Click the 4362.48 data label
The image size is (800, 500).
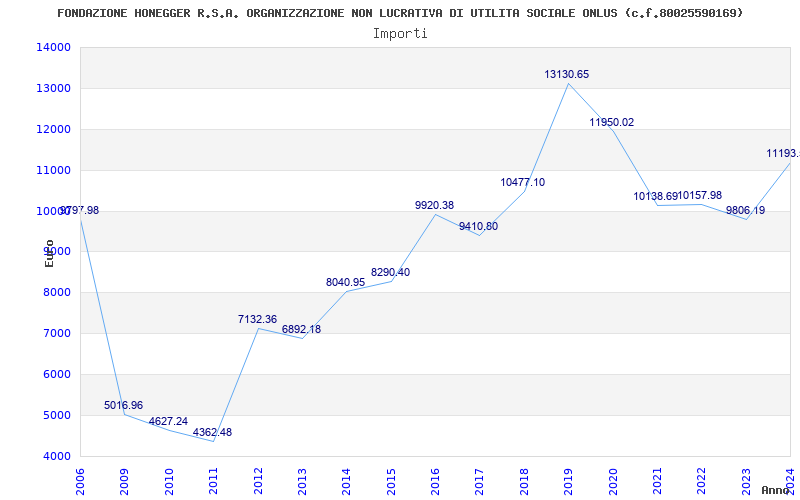pos(212,433)
